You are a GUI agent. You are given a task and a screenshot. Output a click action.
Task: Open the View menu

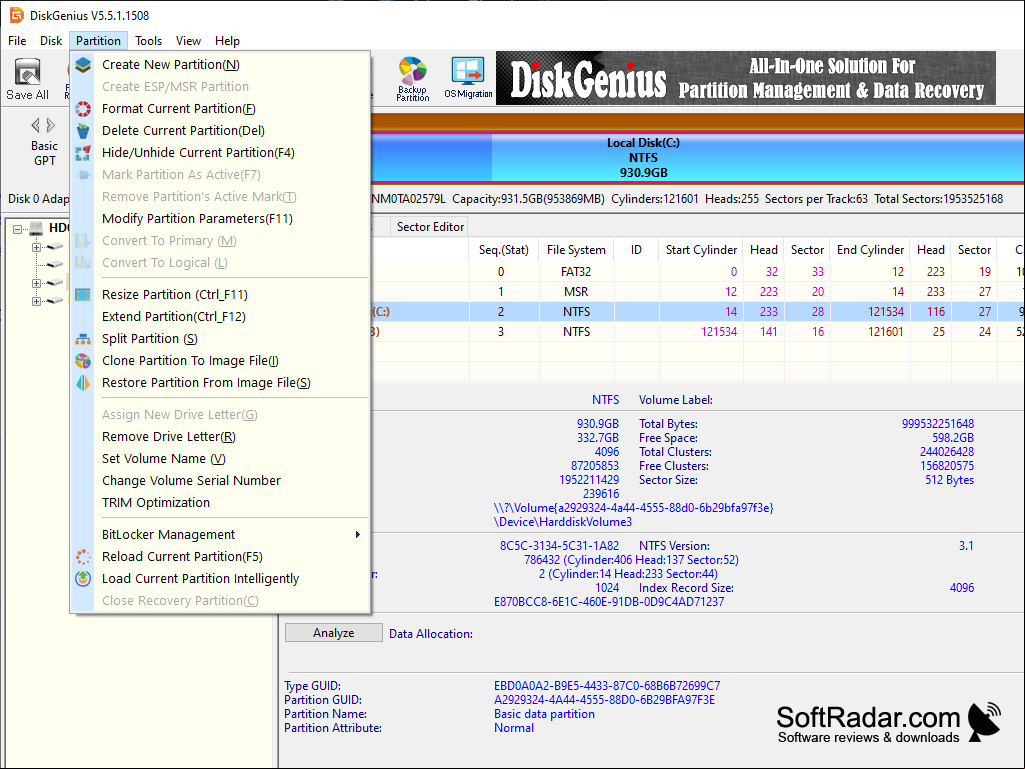tap(188, 41)
